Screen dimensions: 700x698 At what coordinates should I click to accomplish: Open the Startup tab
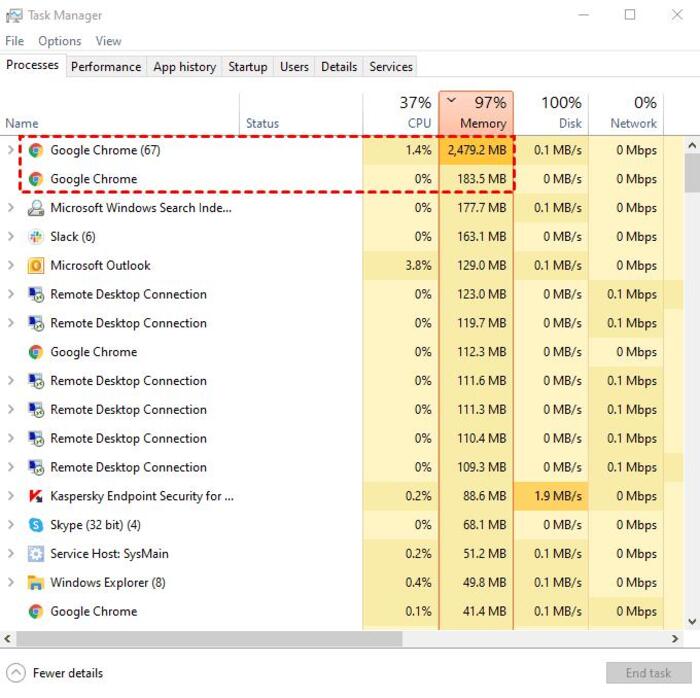[x=248, y=67]
